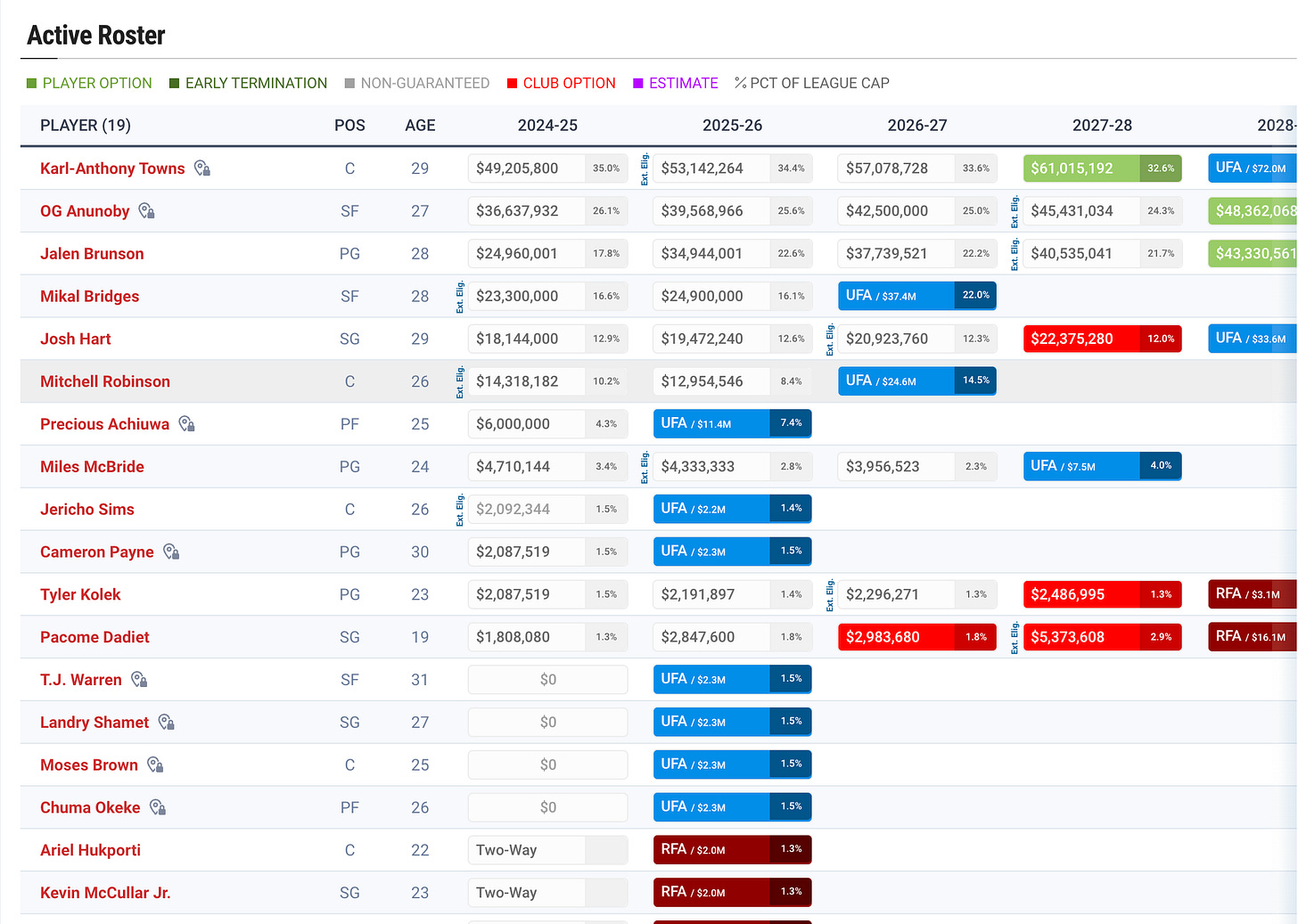Open Karl-Anthony Towns player page
Screen dimensions: 1298x924
point(112,168)
